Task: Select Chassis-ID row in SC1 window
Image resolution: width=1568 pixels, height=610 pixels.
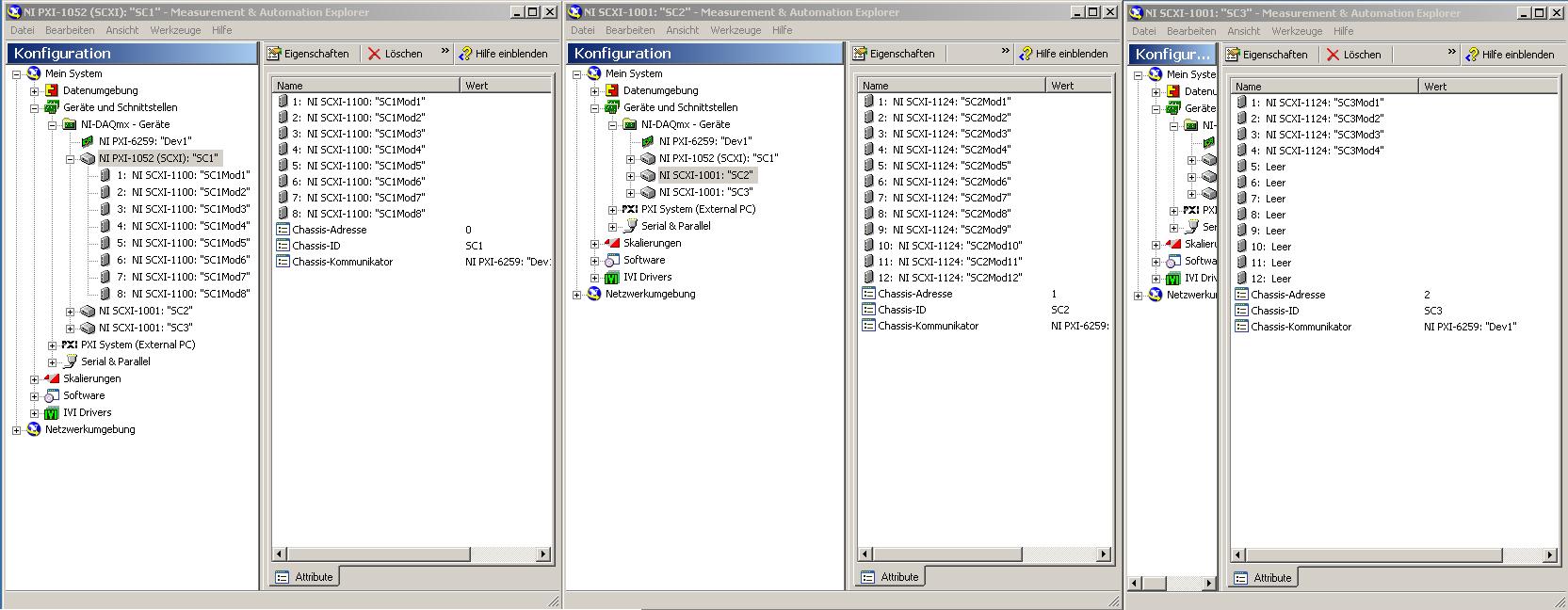Action: pos(315,246)
